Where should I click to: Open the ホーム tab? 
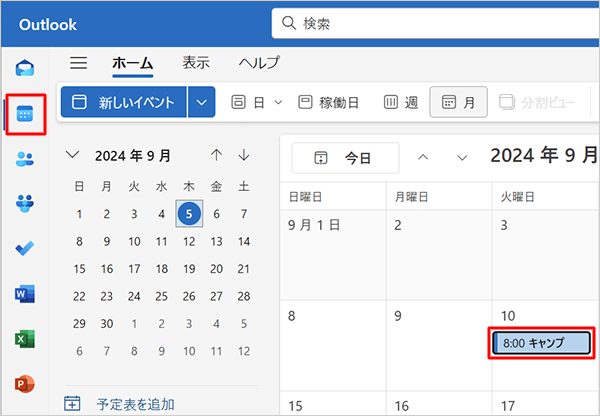[133, 63]
